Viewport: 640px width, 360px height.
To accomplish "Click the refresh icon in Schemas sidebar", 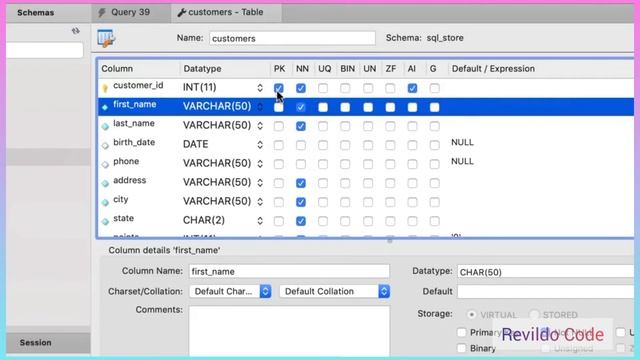I will coord(76,31).
